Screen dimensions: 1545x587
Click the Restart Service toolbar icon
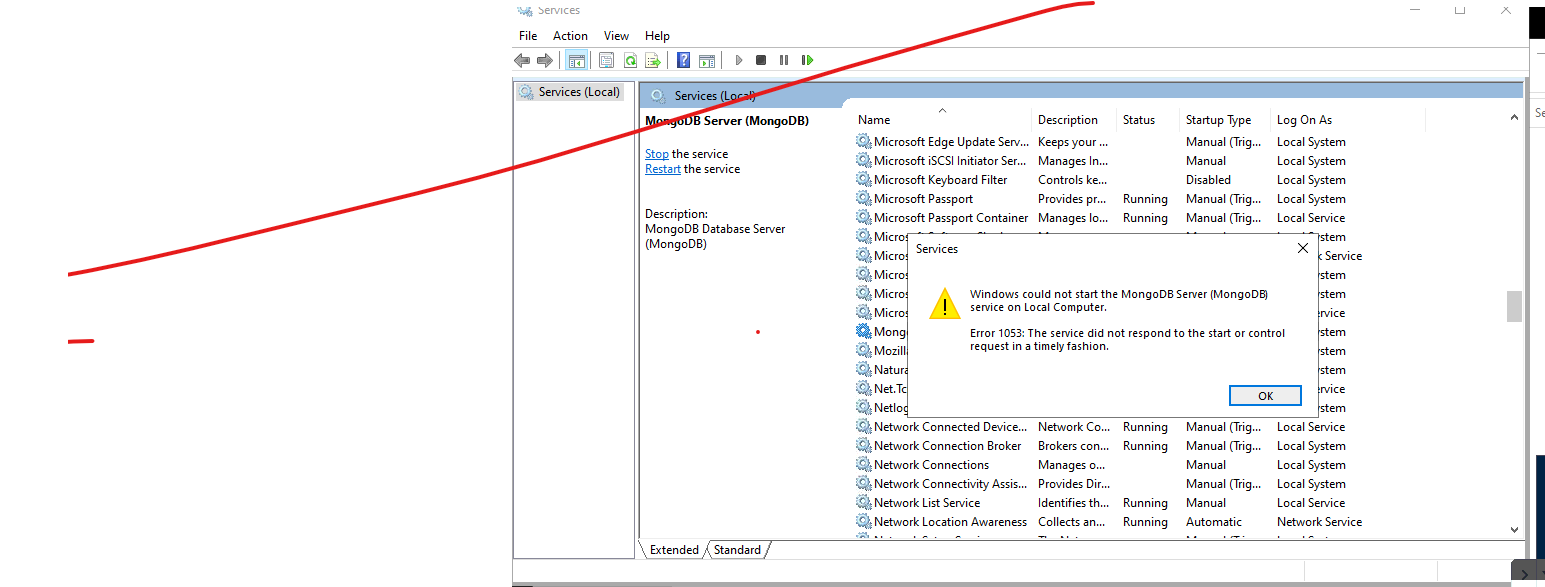pos(807,60)
